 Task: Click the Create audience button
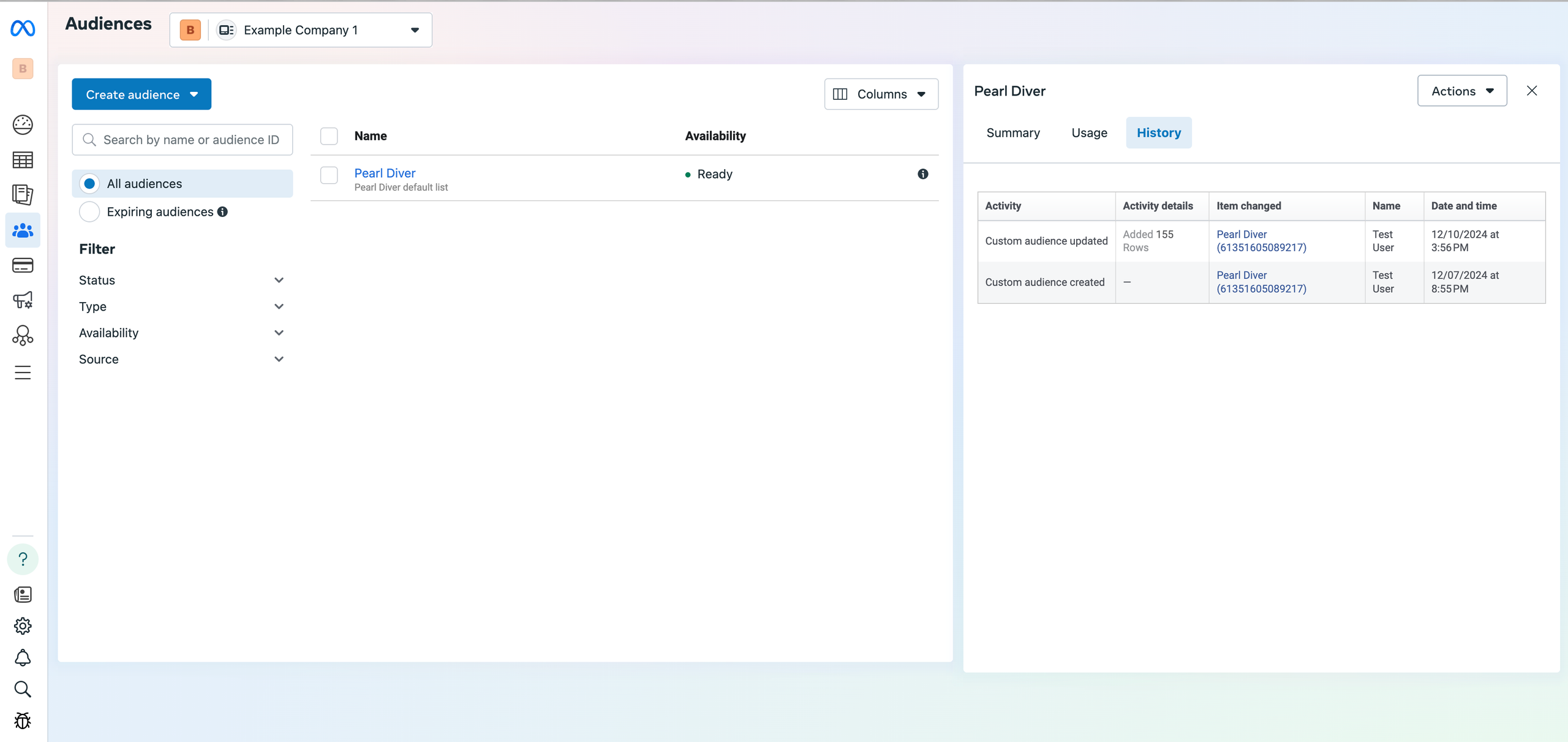141,94
